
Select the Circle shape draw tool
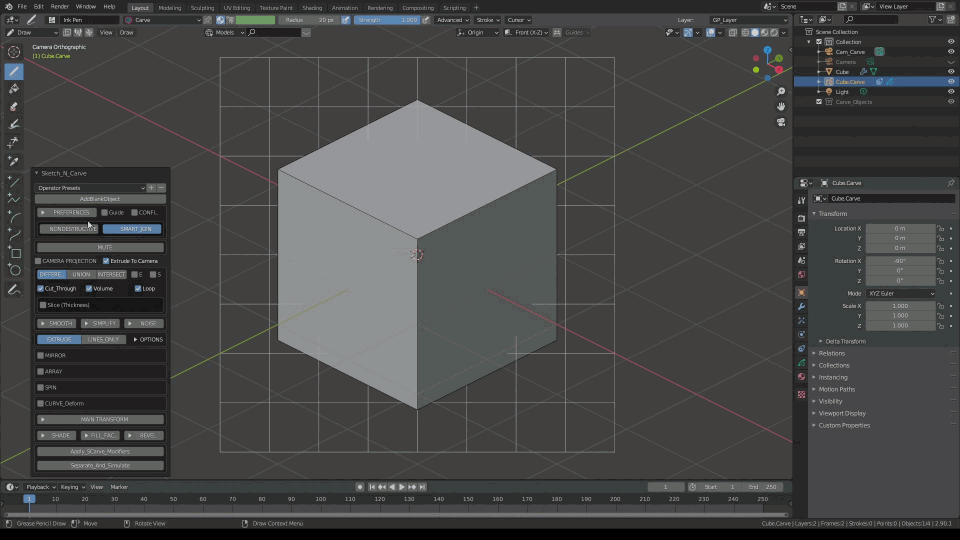[x=14, y=270]
